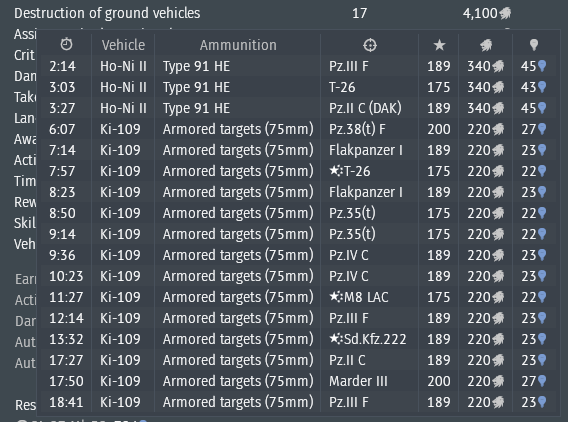Select the 18:41 Ki-109 Pz.III F row
Viewport: 568px width, 422px height.
pyautogui.click(x=298, y=402)
